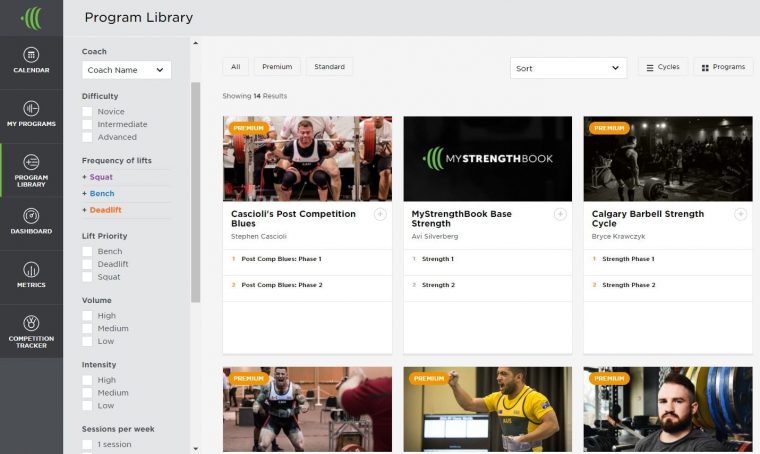Click the filter panel scrollbar thumb
Image resolution: width=760 pixels, height=454 pixels.
[195, 192]
